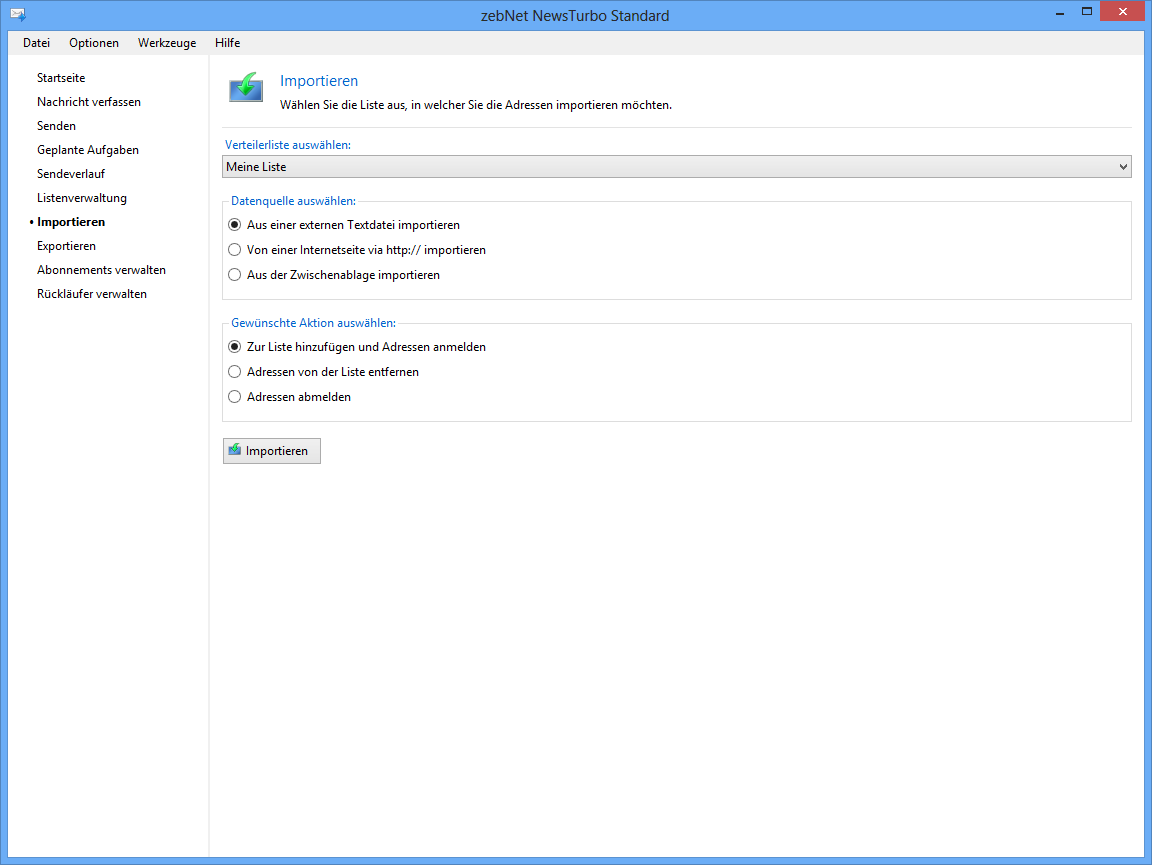Open the Hilfe menu
The image size is (1152, 865).
coord(228,43)
